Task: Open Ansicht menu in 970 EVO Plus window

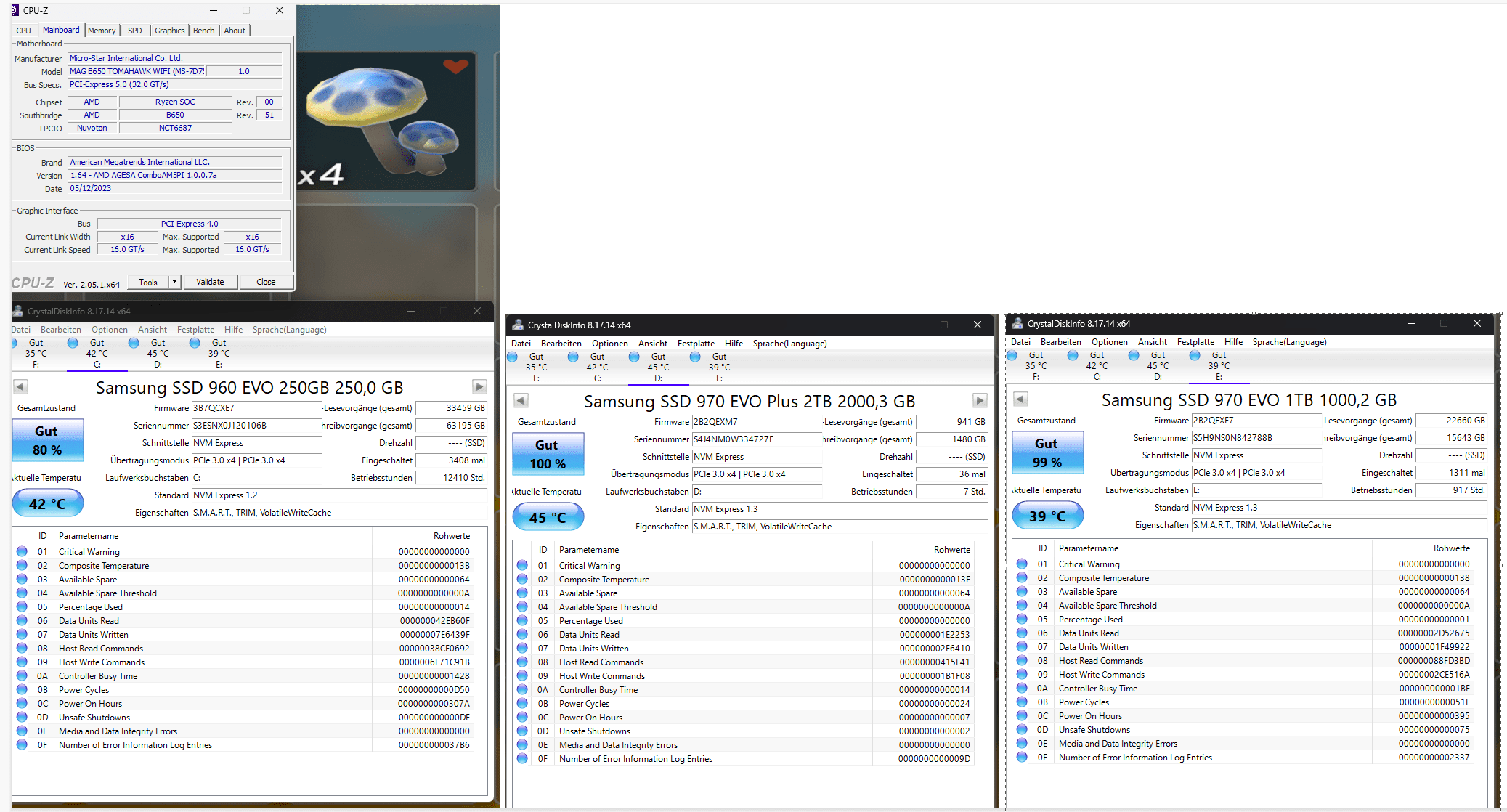Action: [653, 344]
